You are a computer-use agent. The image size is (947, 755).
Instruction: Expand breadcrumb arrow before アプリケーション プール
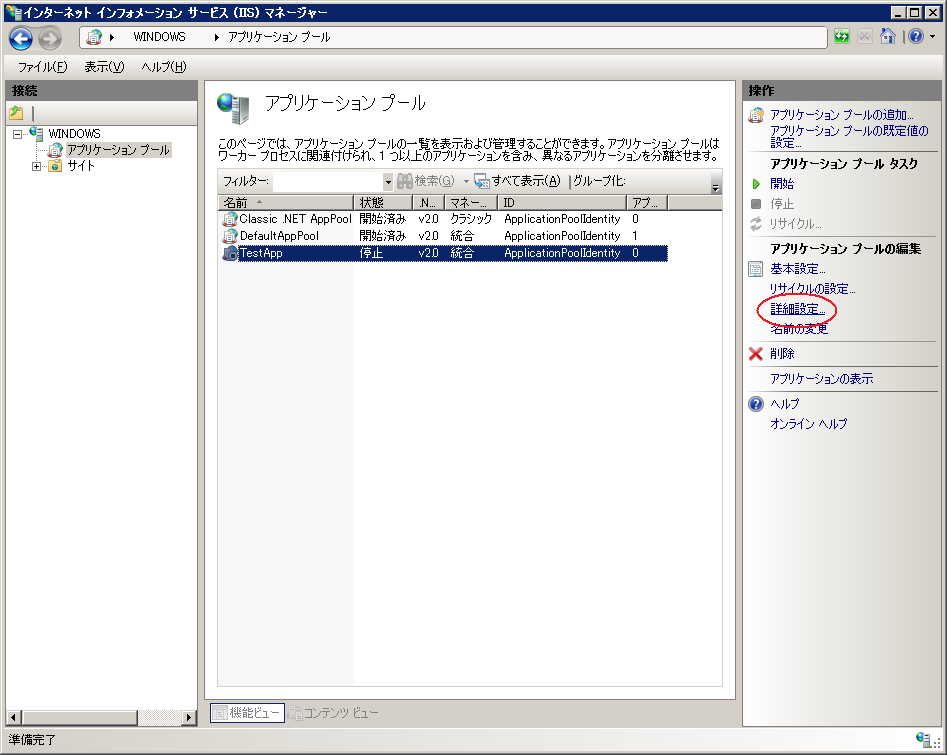[217, 37]
